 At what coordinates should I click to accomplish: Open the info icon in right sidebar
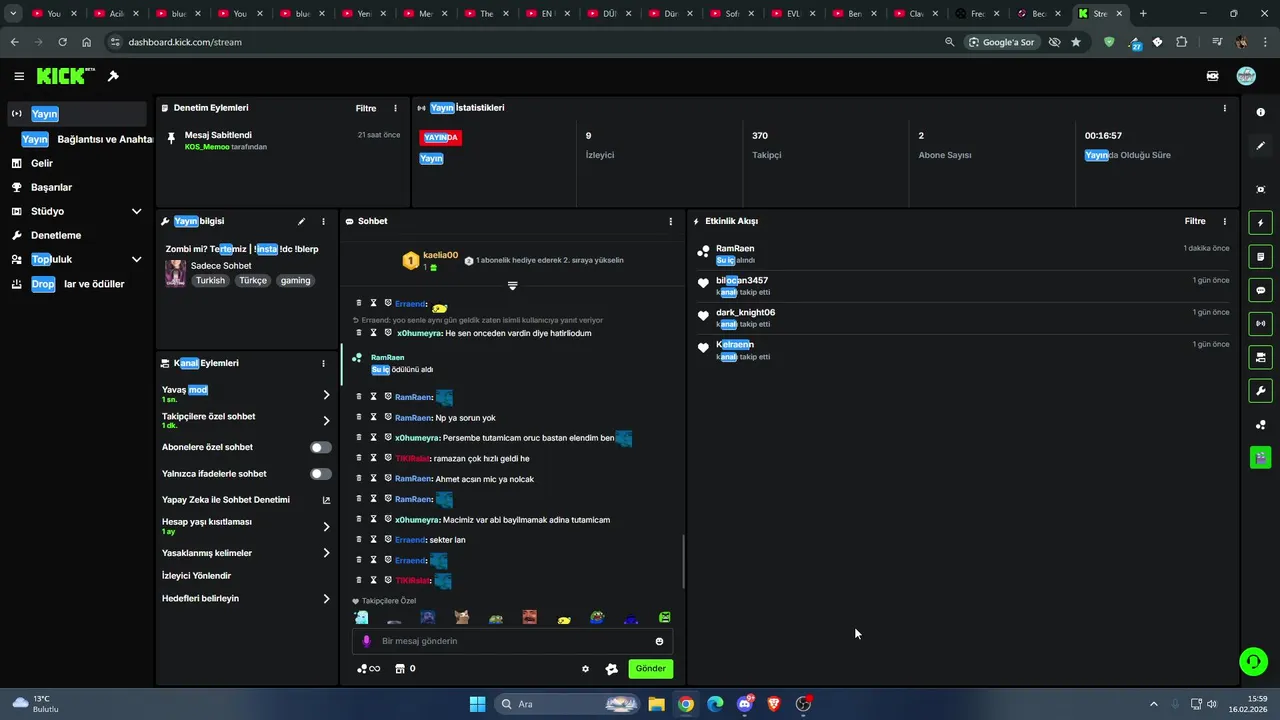click(x=1260, y=112)
